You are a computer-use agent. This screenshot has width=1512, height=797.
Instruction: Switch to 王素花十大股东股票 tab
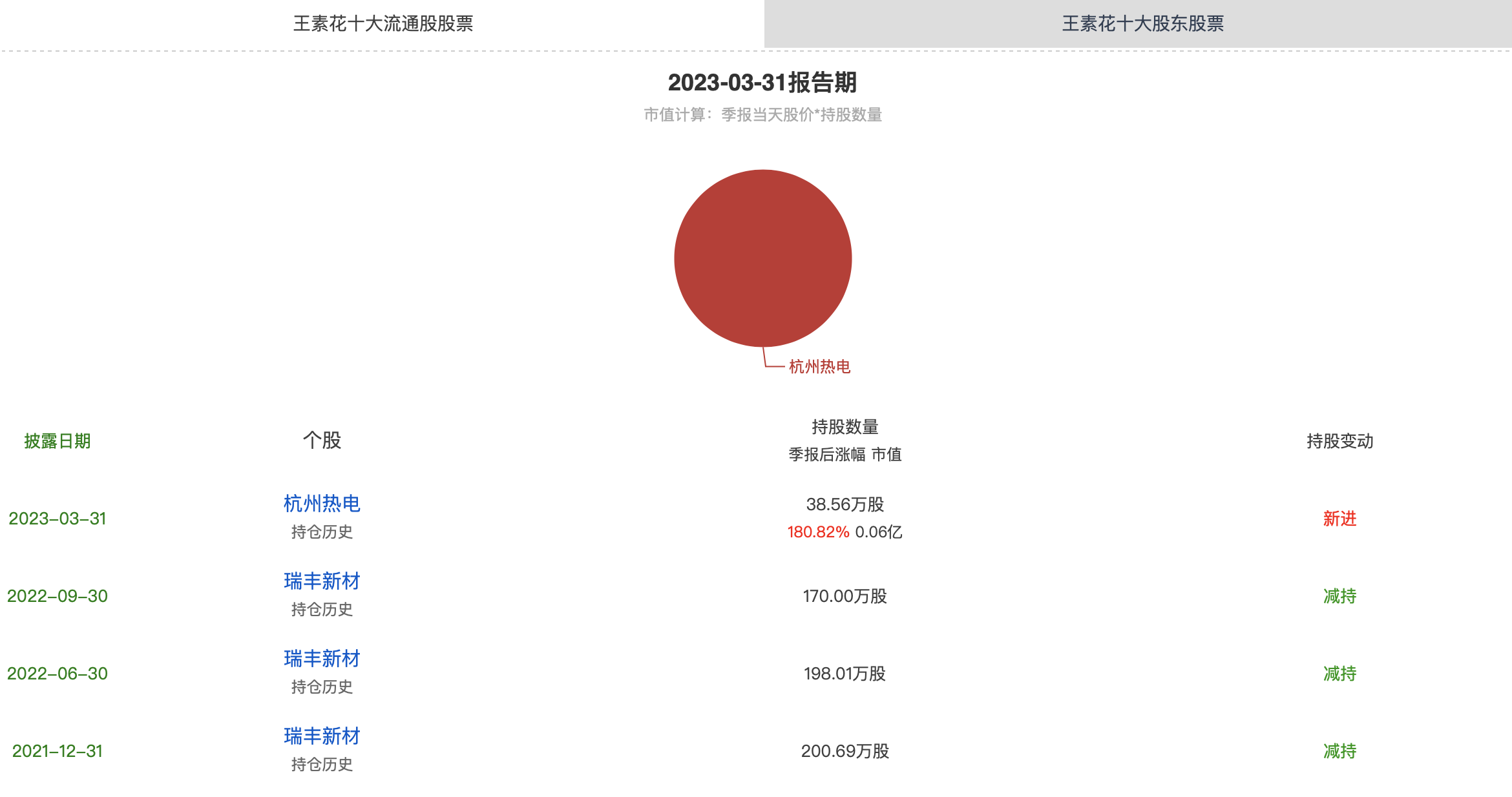pos(1142,24)
